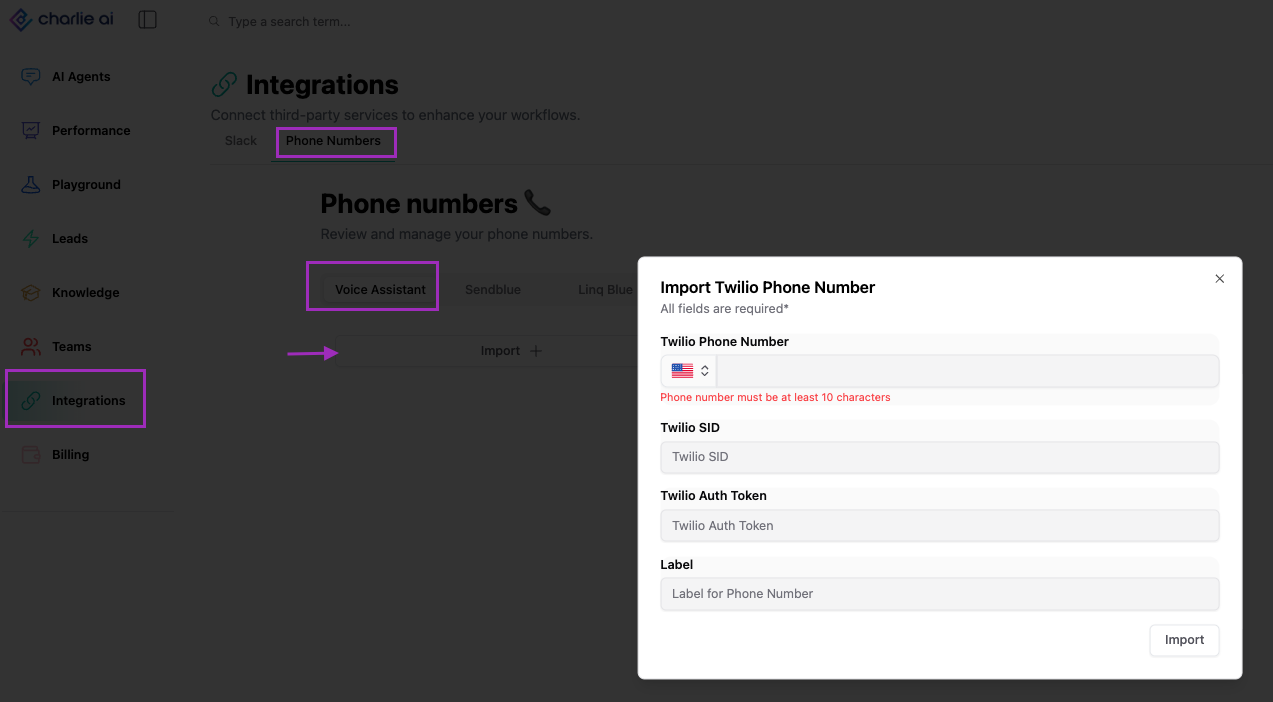Click the 'All fields are required*' text
1273x702 pixels.
[x=725, y=309]
